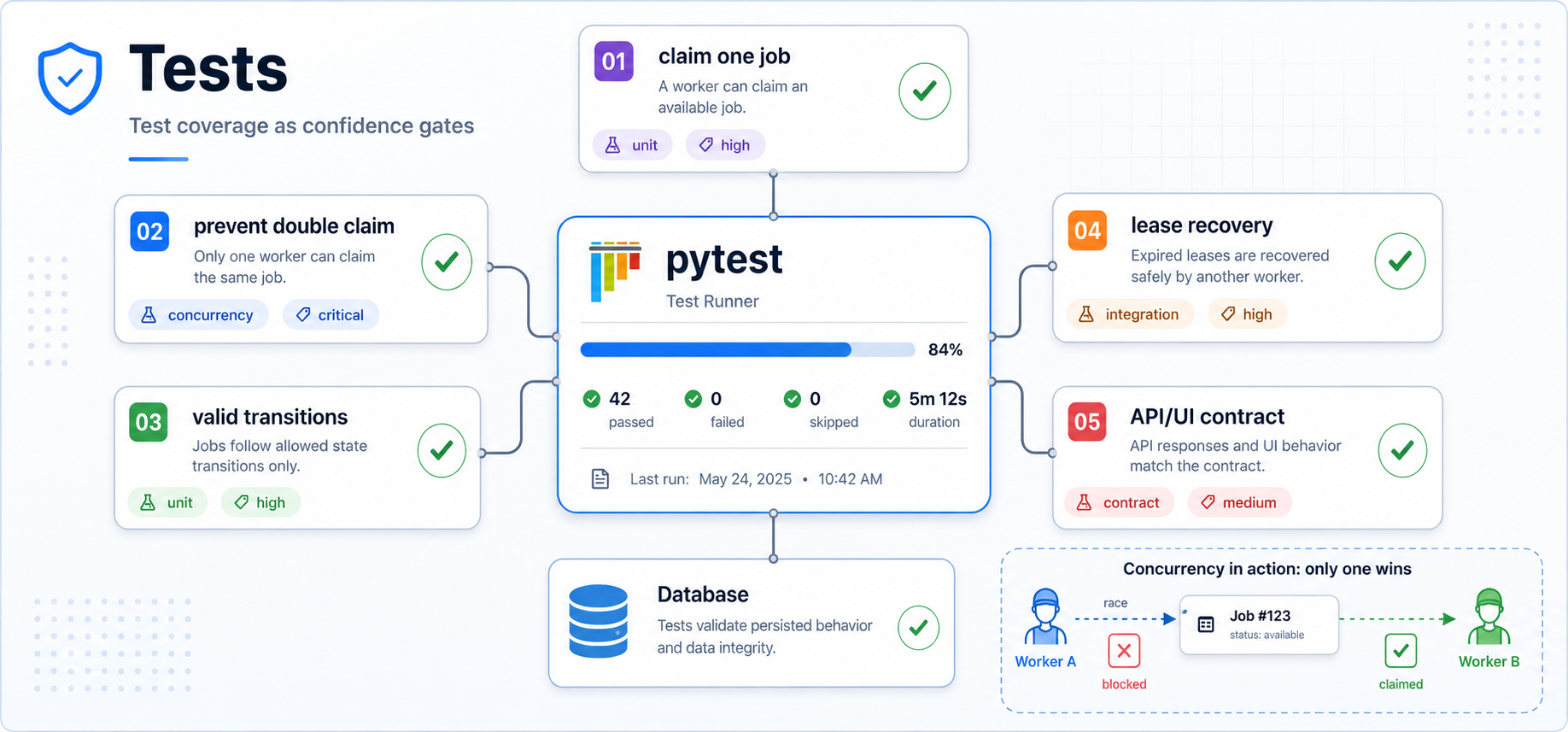Viewport: 1568px width, 732px height.
Task: Click the check icon beside 5m 12s duration
Action: pyautogui.click(x=892, y=399)
